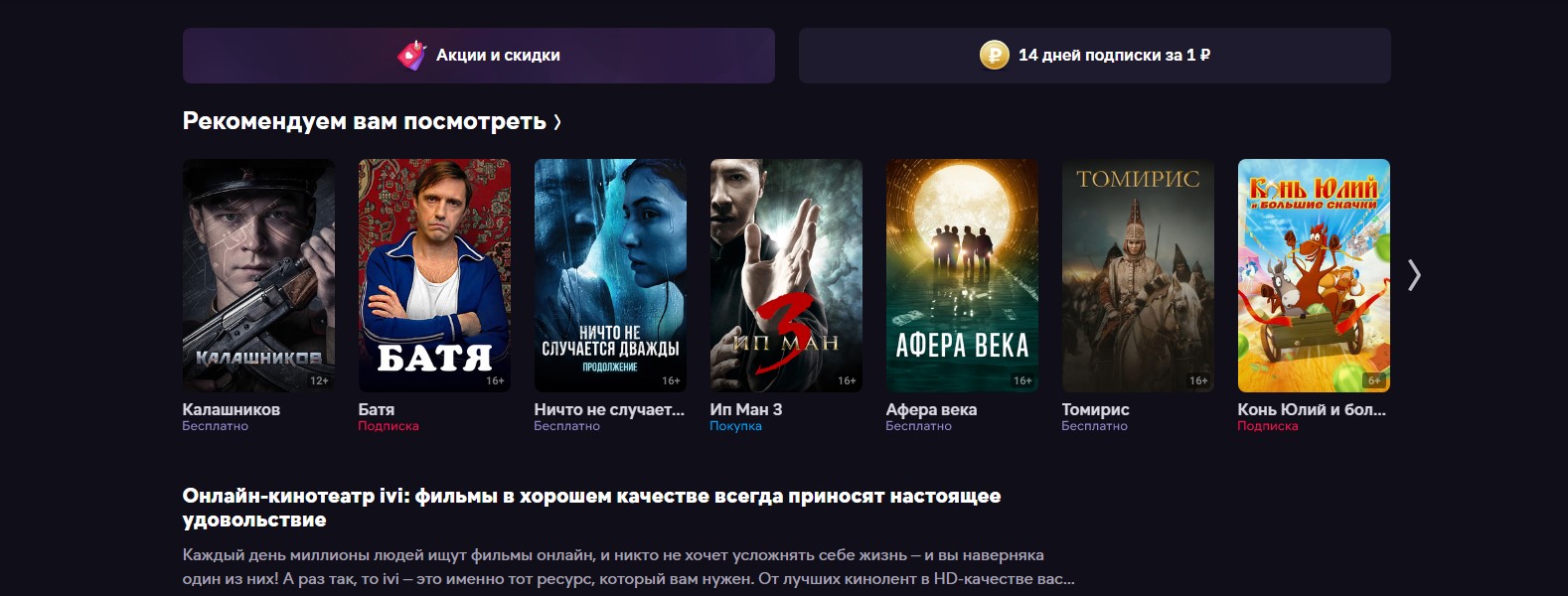Click the Афера века title link

932,409
